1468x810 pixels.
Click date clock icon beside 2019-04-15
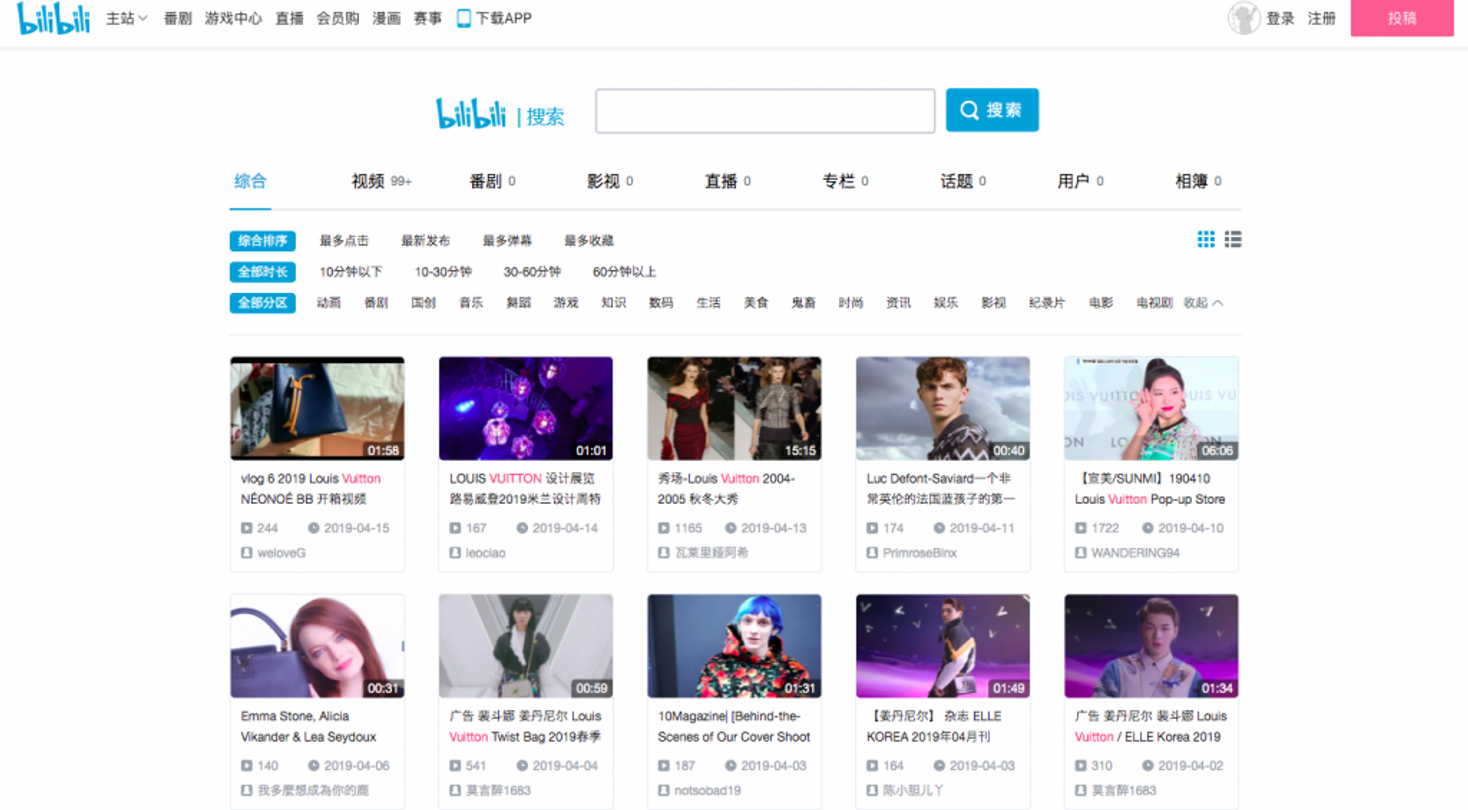pyautogui.click(x=313, y=528)
